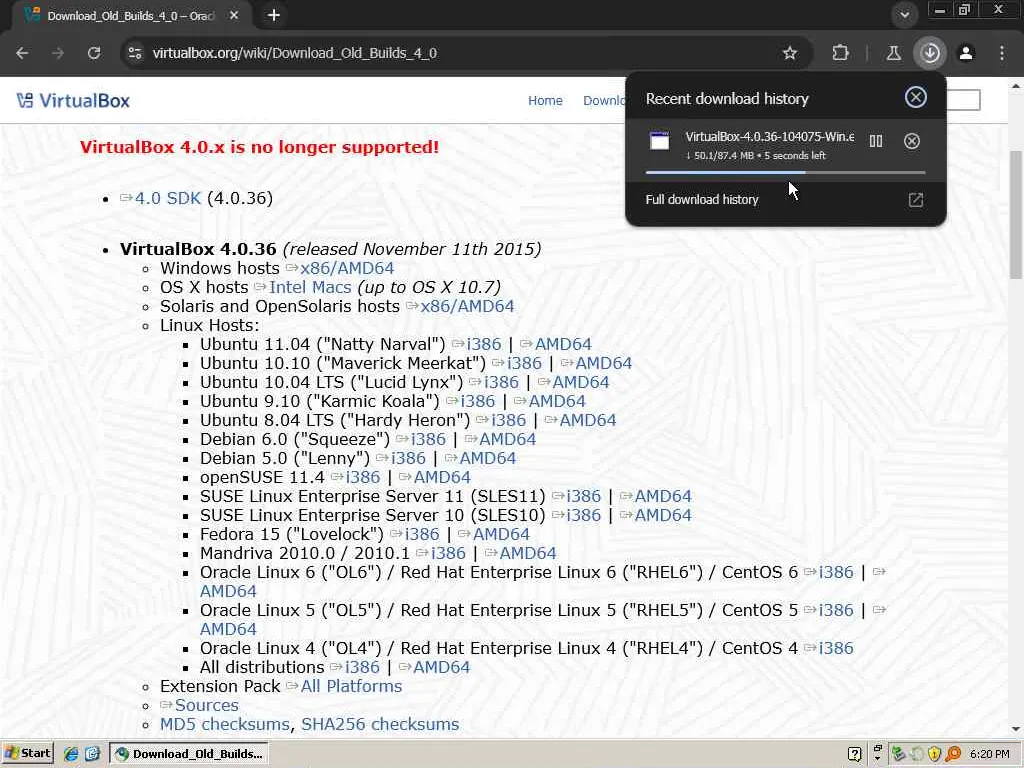This screenshot has width=1024, height=768.
Task: Open the SHA256 checksums link
Action: click(380, 724)
